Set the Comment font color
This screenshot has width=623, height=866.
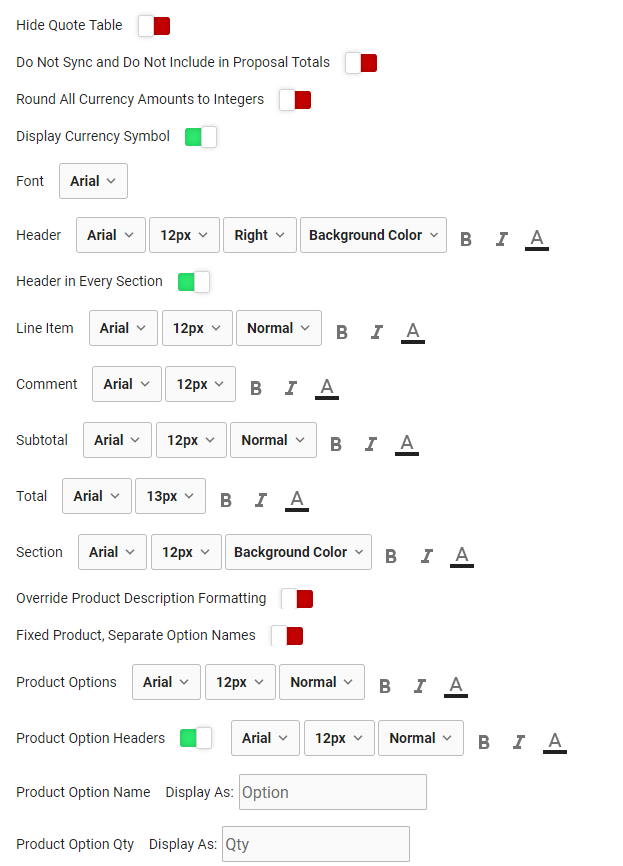tap(327, 387)
